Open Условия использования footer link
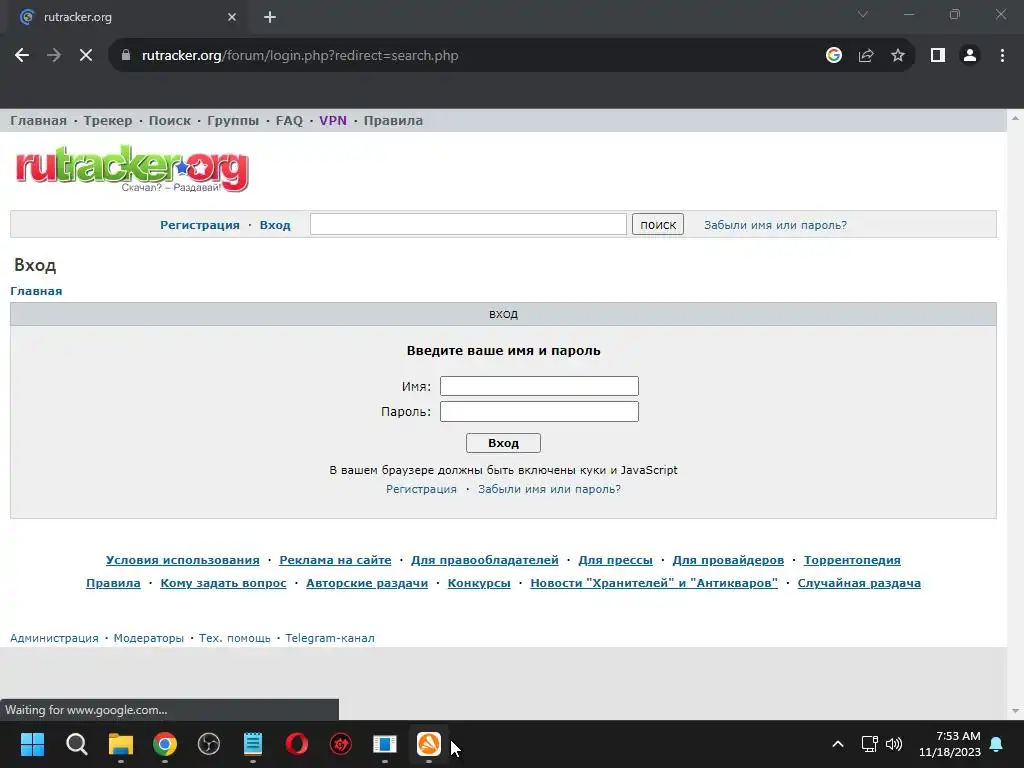Image resolution: width=1024 pixels, height=768 pixels. tap(183, 560)
